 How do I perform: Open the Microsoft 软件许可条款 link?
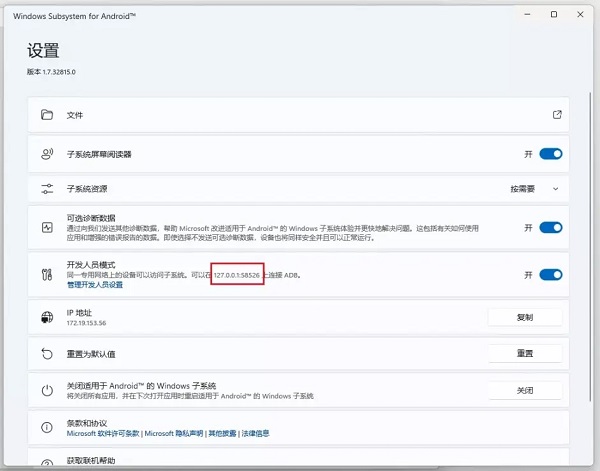(103, 434)
